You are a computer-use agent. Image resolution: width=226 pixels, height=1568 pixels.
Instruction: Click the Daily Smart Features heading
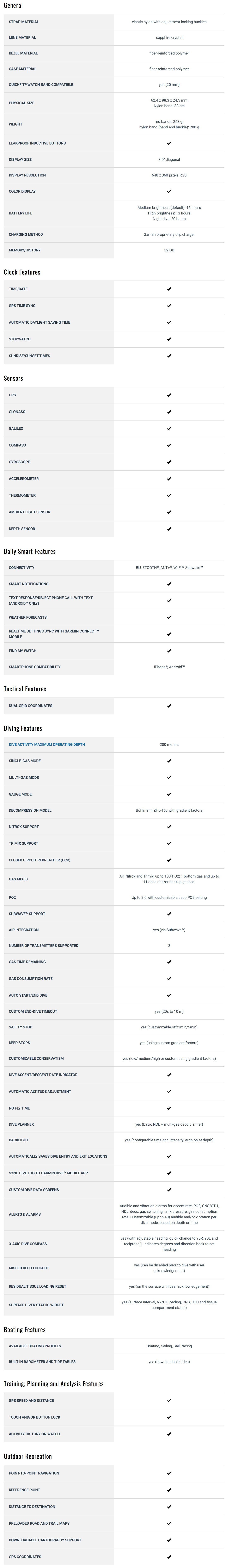coord(30,552)
